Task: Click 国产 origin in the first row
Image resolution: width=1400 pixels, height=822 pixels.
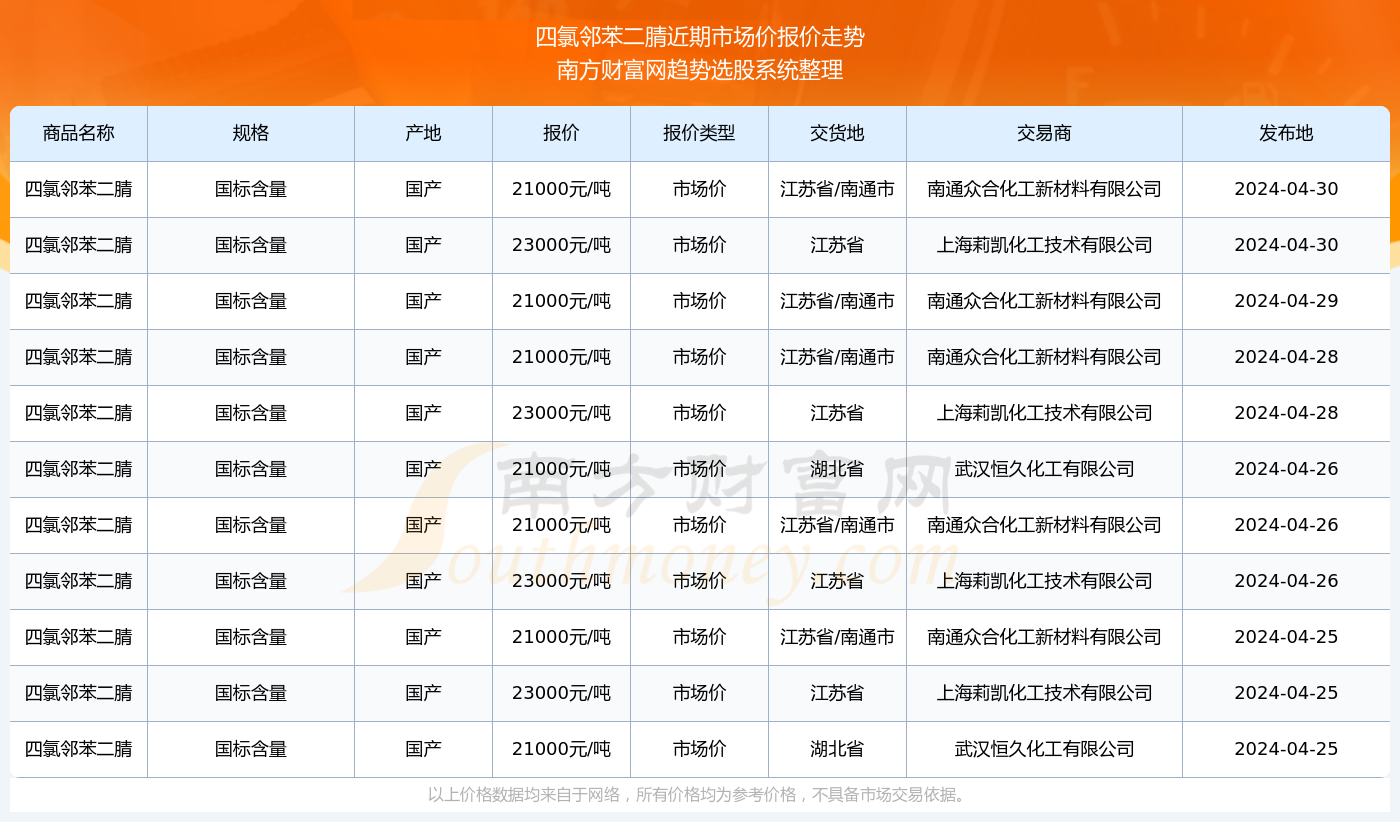Action: 423,189
